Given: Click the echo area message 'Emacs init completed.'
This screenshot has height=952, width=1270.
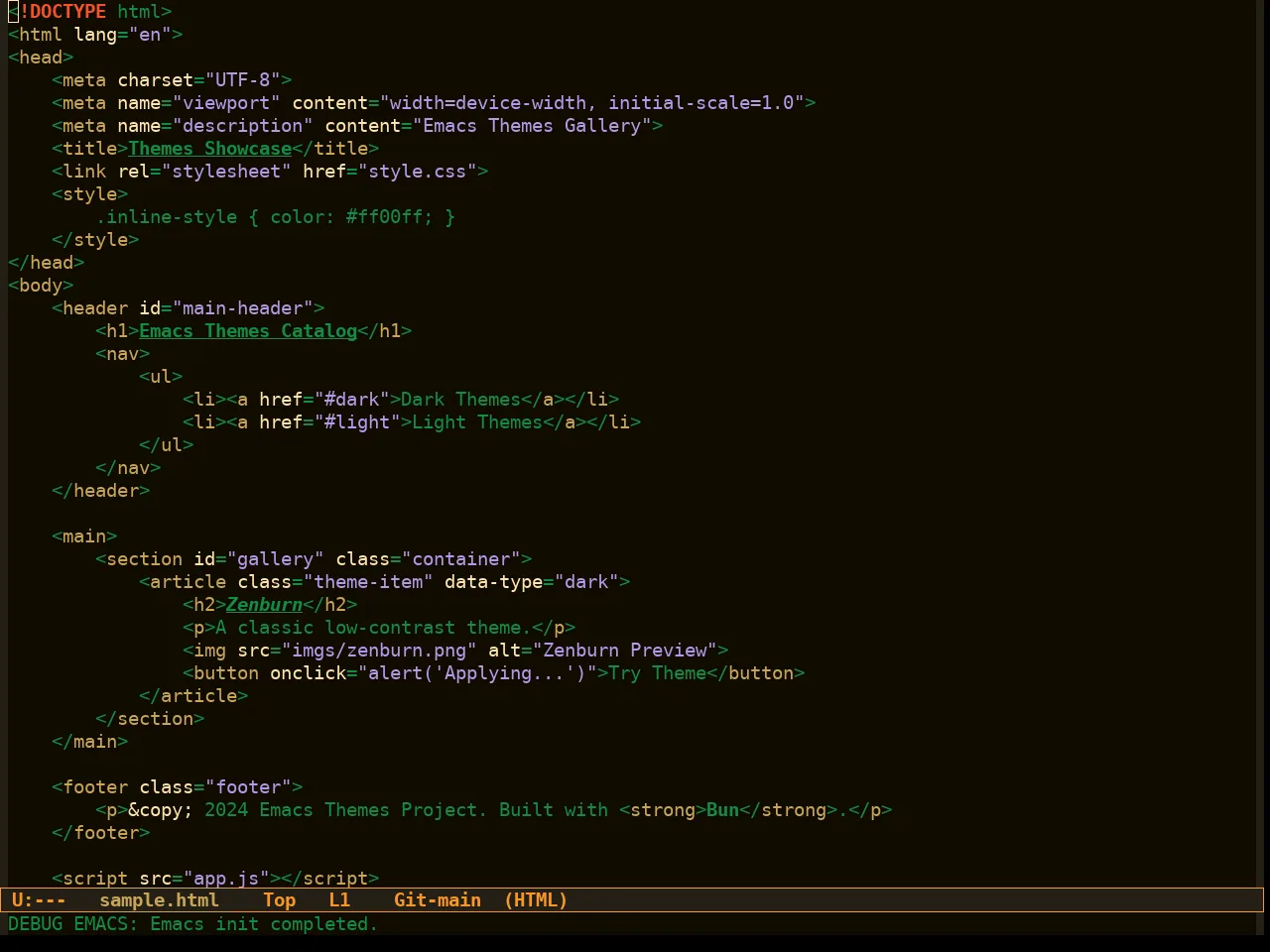Looking at the screenshot, I should (x=264, y=924).
